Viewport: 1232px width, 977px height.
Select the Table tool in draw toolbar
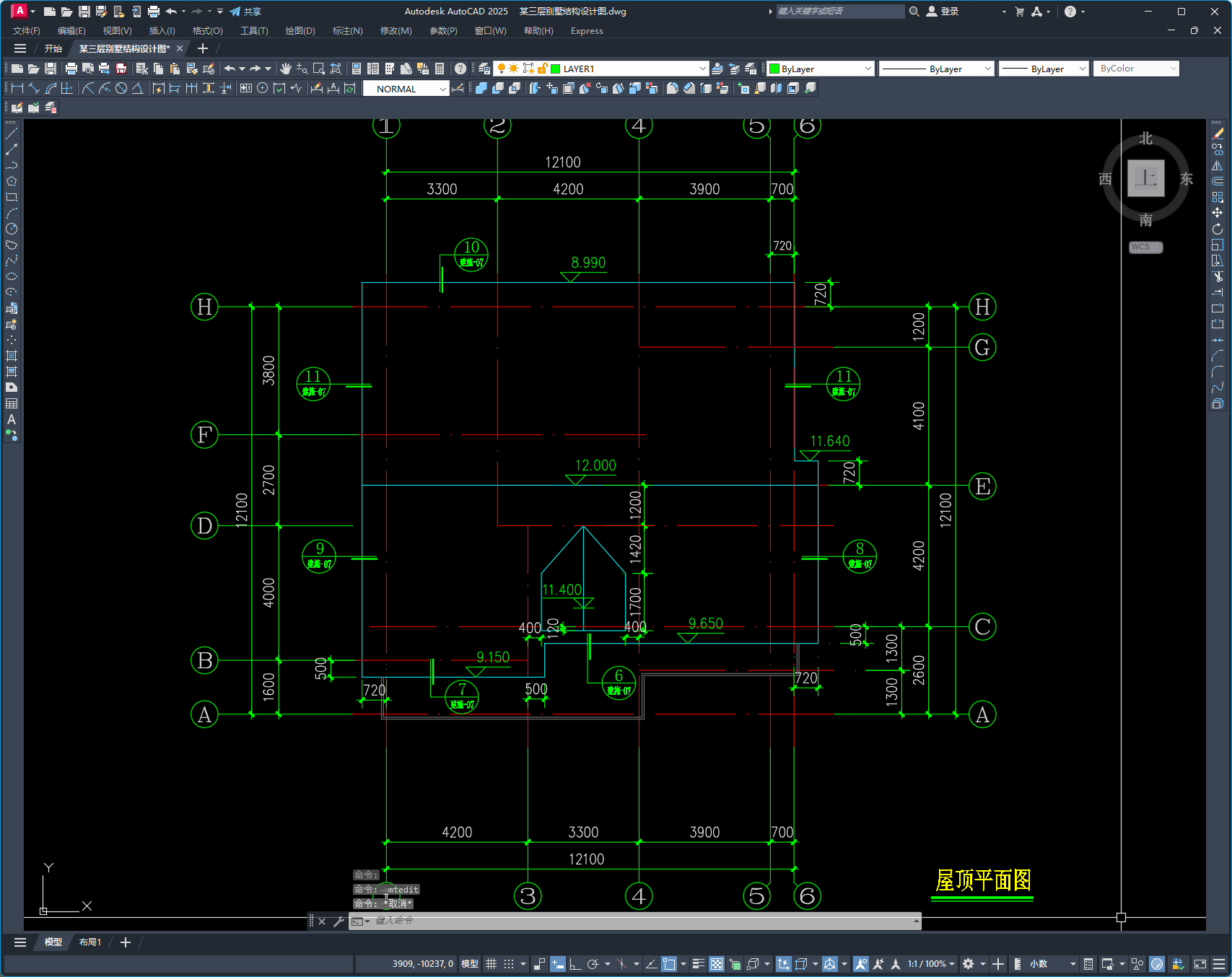[x=12, y=403]
